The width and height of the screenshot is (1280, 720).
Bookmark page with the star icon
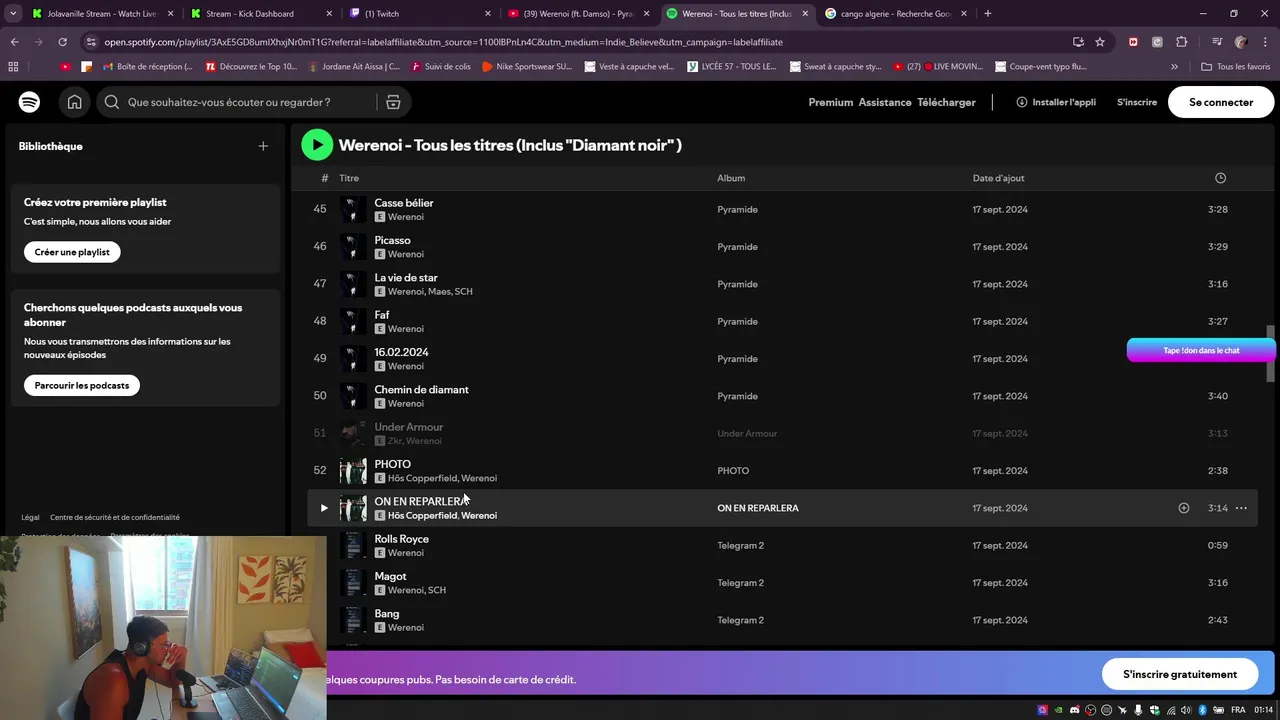click(x=1100, y=42)
